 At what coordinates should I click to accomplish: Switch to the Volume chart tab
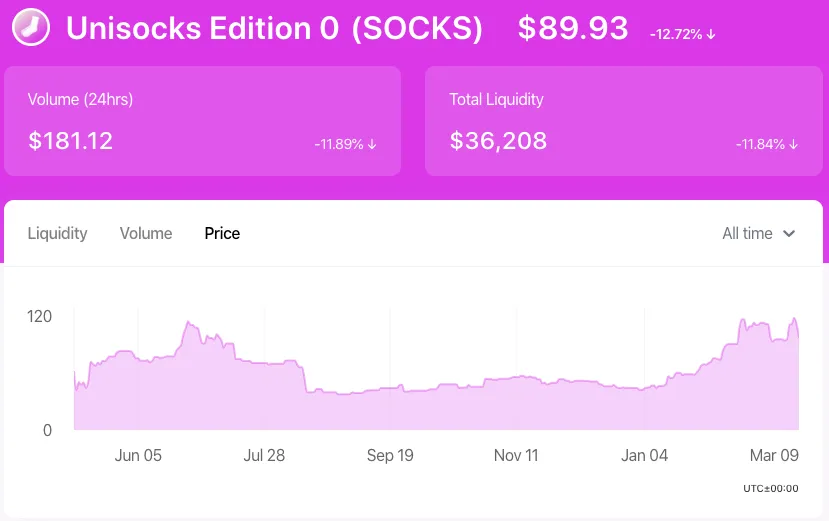(146, 233)
